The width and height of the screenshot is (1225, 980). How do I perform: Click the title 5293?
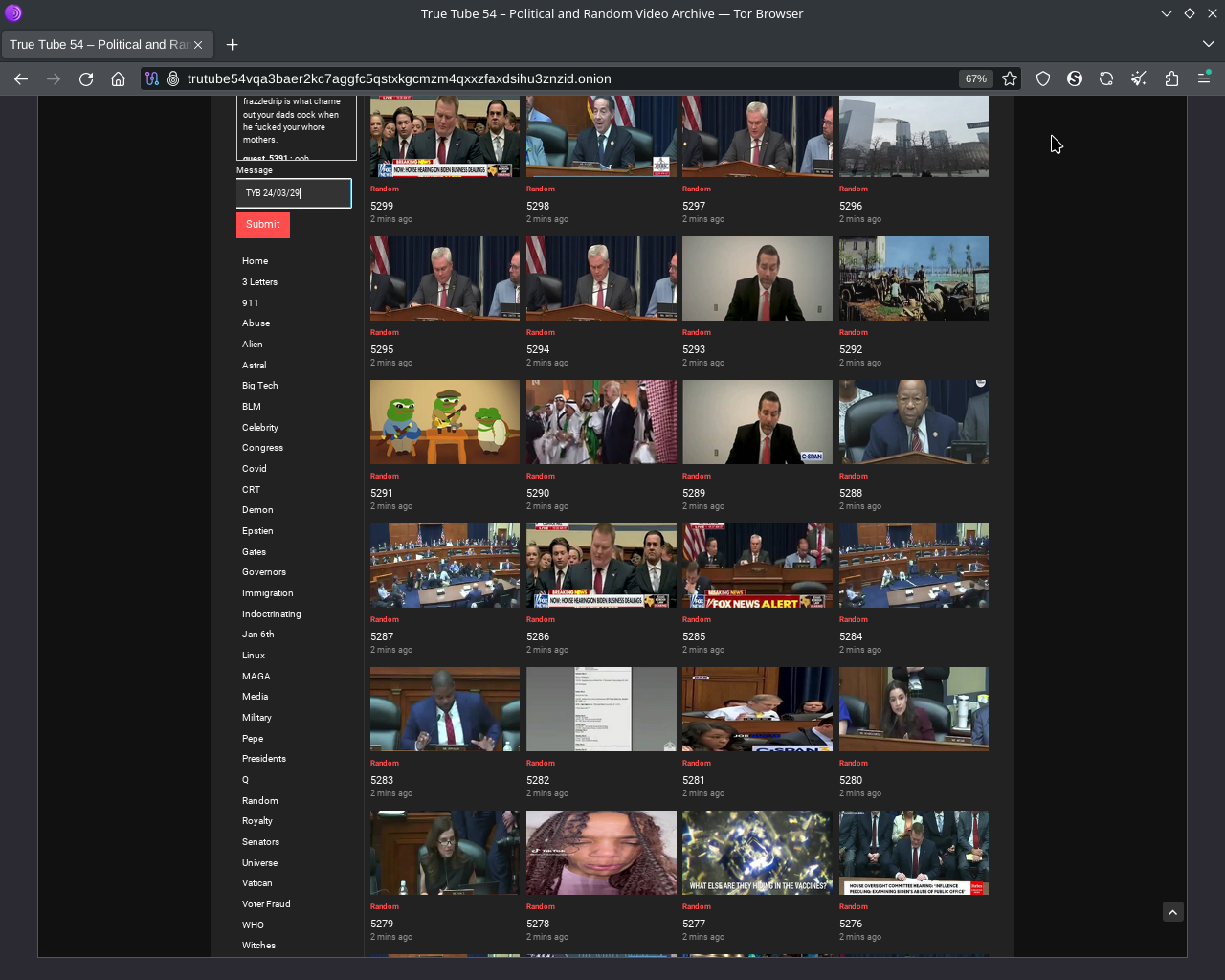694,350
